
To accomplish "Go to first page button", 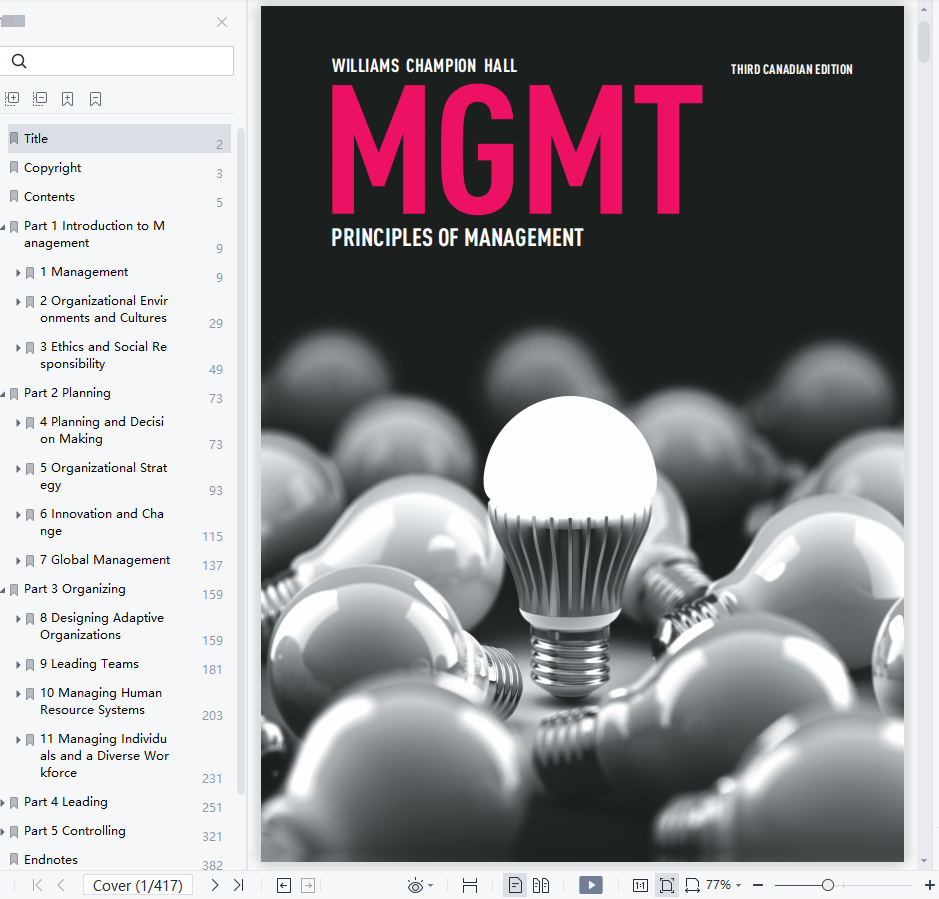I will [37, 885].
